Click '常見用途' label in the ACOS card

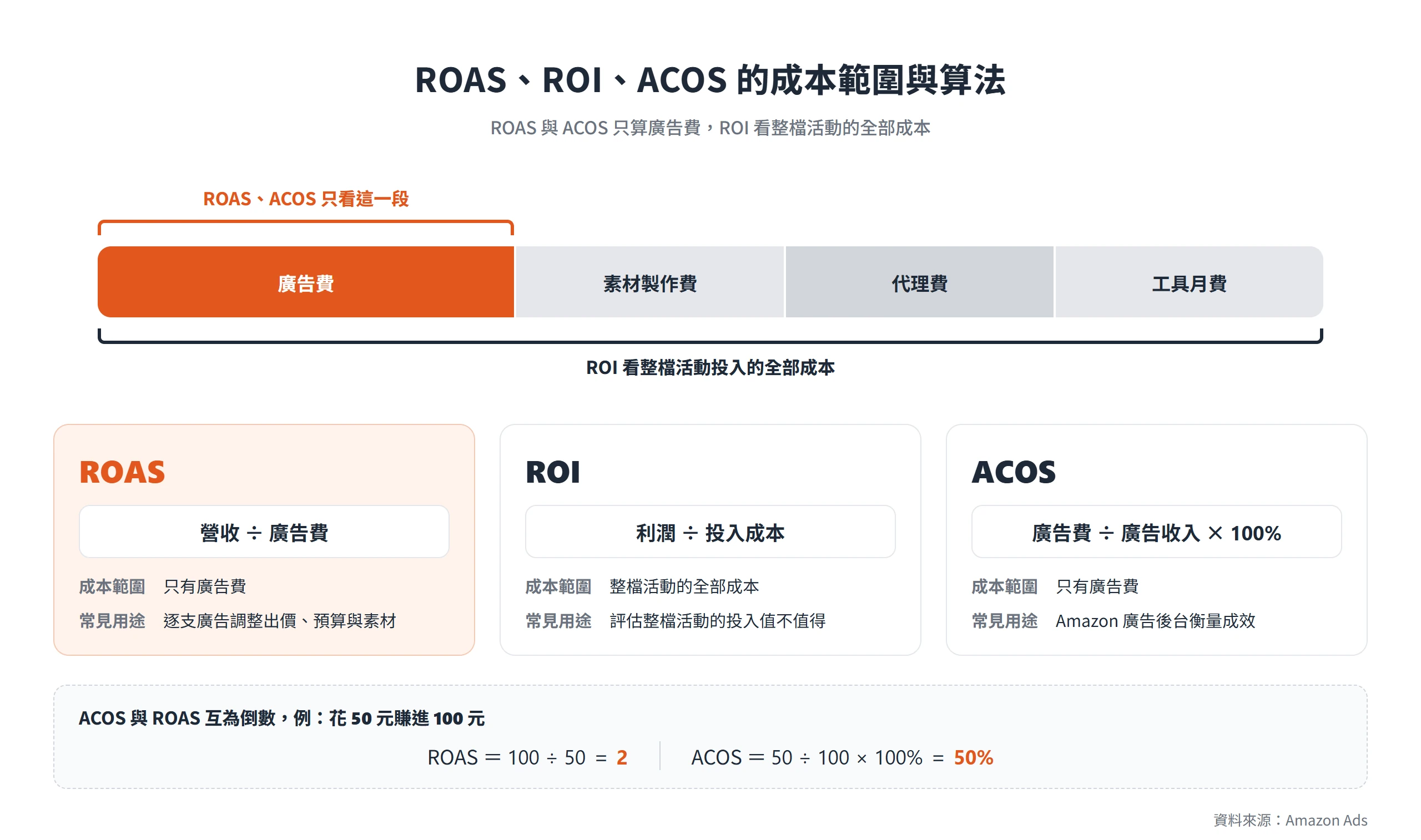point(1005,621)
